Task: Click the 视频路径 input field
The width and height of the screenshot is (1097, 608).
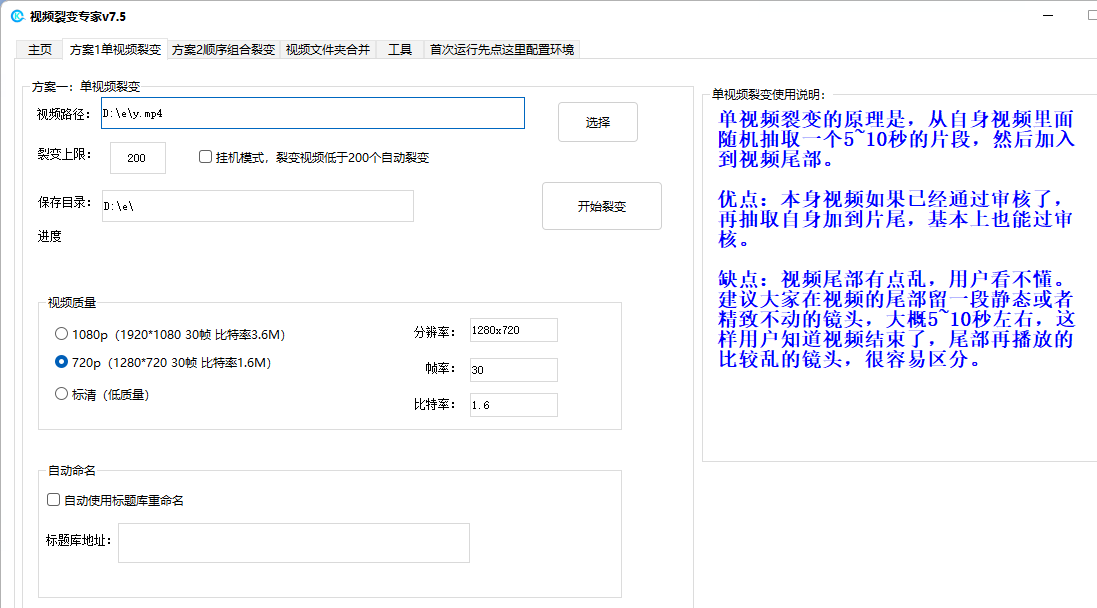Action: coord(312,113)
